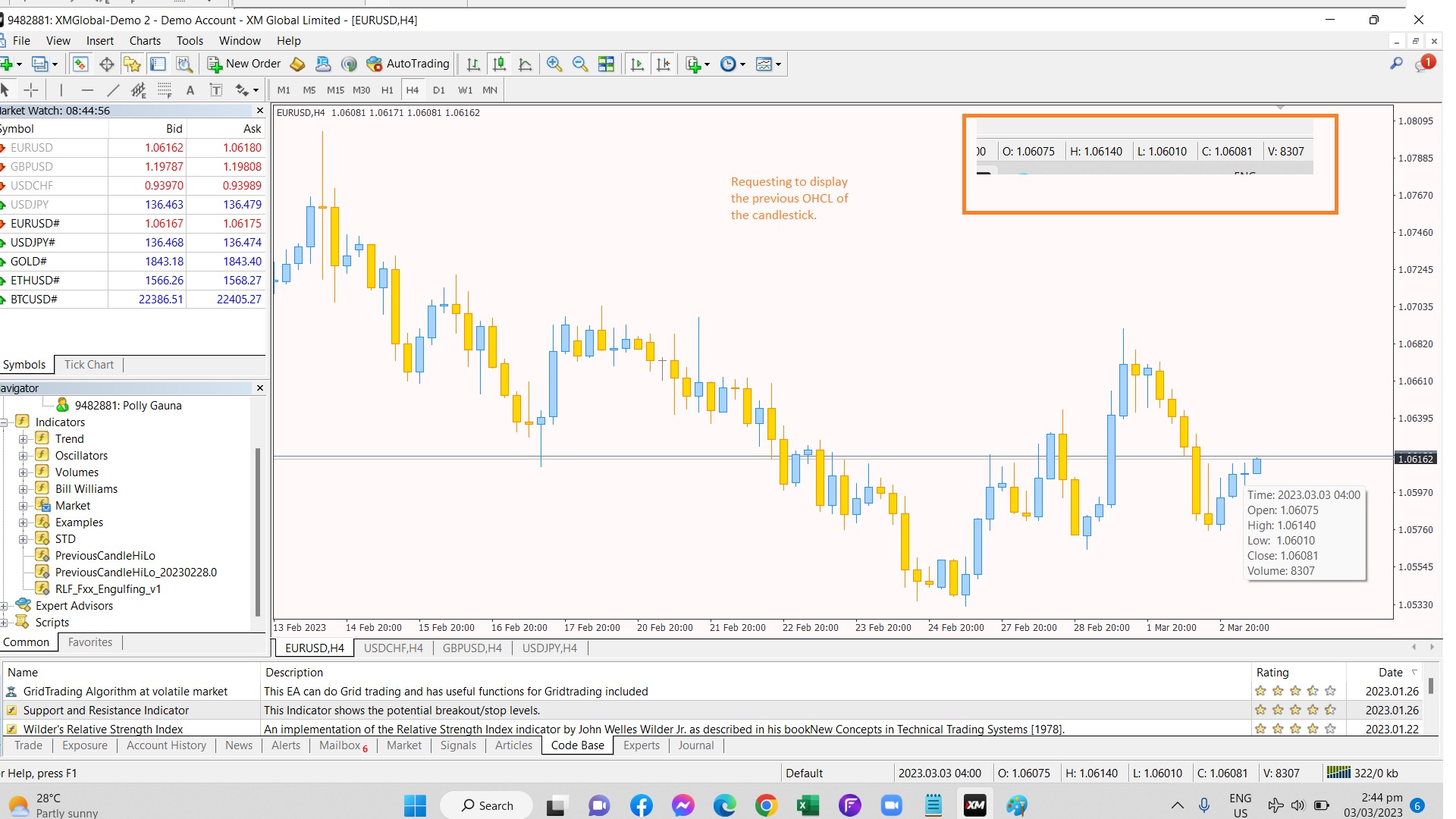Viewport: 1456px width, 819px height.
Task: Open the Charts menu
Action: [144, 41]
